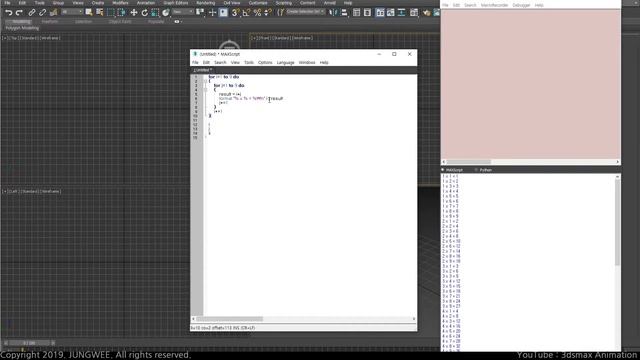Screen dimensions: 640x360
Task: Open Modifiers menu in main menu bar
Action: pos(120,3)
